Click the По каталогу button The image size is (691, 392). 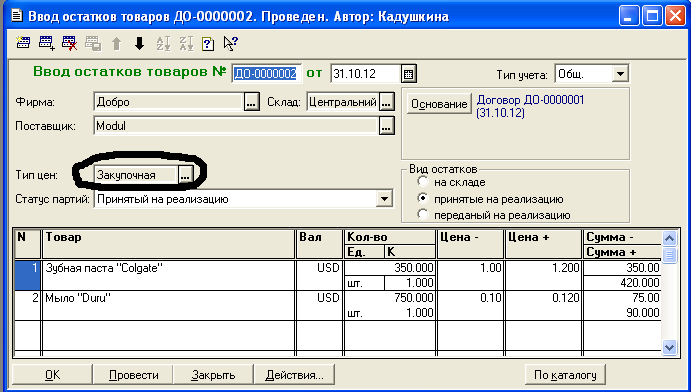(565, 375)
